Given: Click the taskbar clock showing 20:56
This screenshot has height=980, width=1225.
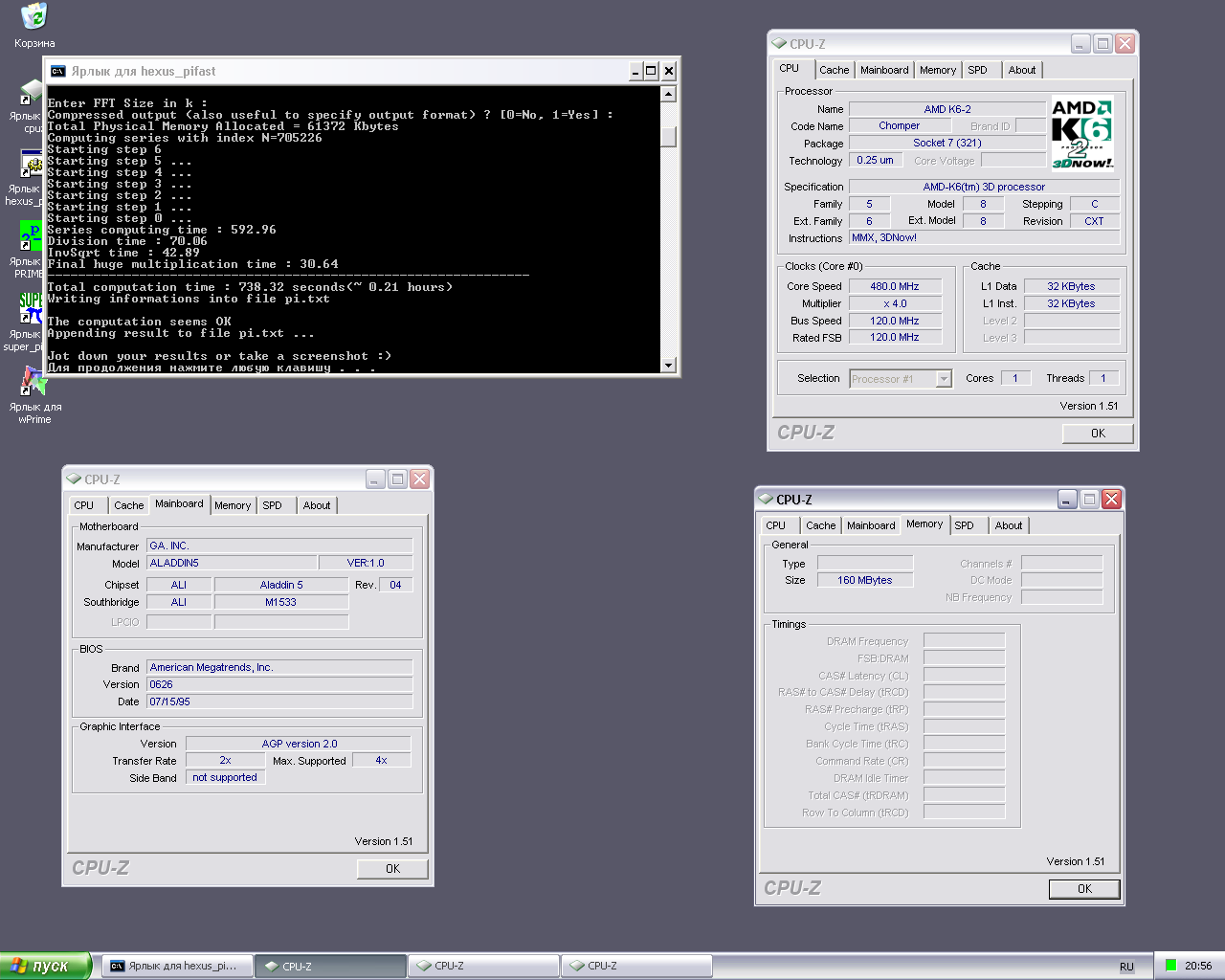Looking at the screenshot, I should point(1198,966).
